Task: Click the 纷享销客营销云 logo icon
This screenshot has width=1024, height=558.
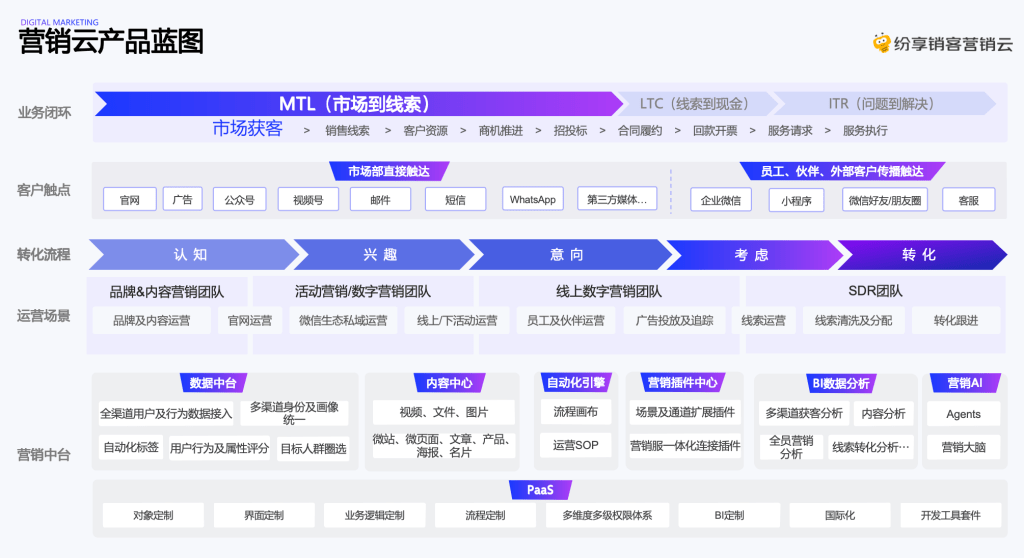Action: [x=882, y=43]
